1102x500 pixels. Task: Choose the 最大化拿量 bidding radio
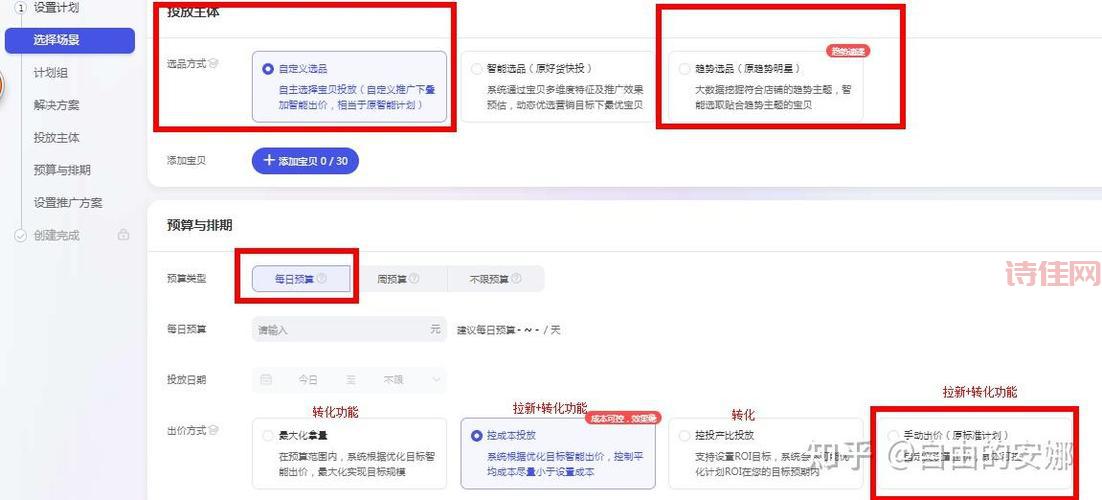(267, 436)
